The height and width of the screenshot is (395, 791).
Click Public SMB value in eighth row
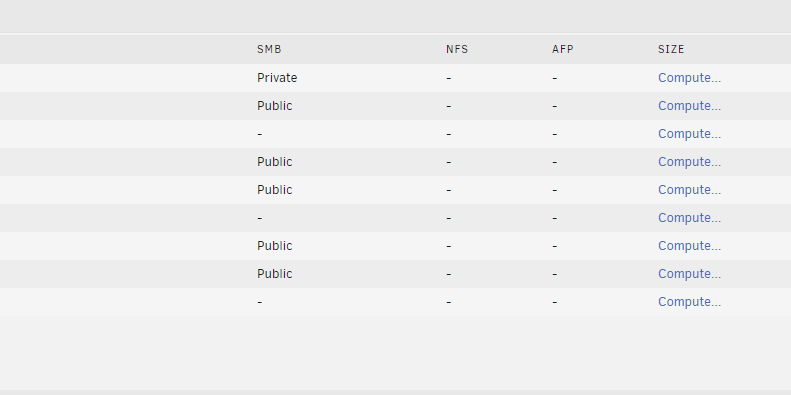(x=274, y=274)
